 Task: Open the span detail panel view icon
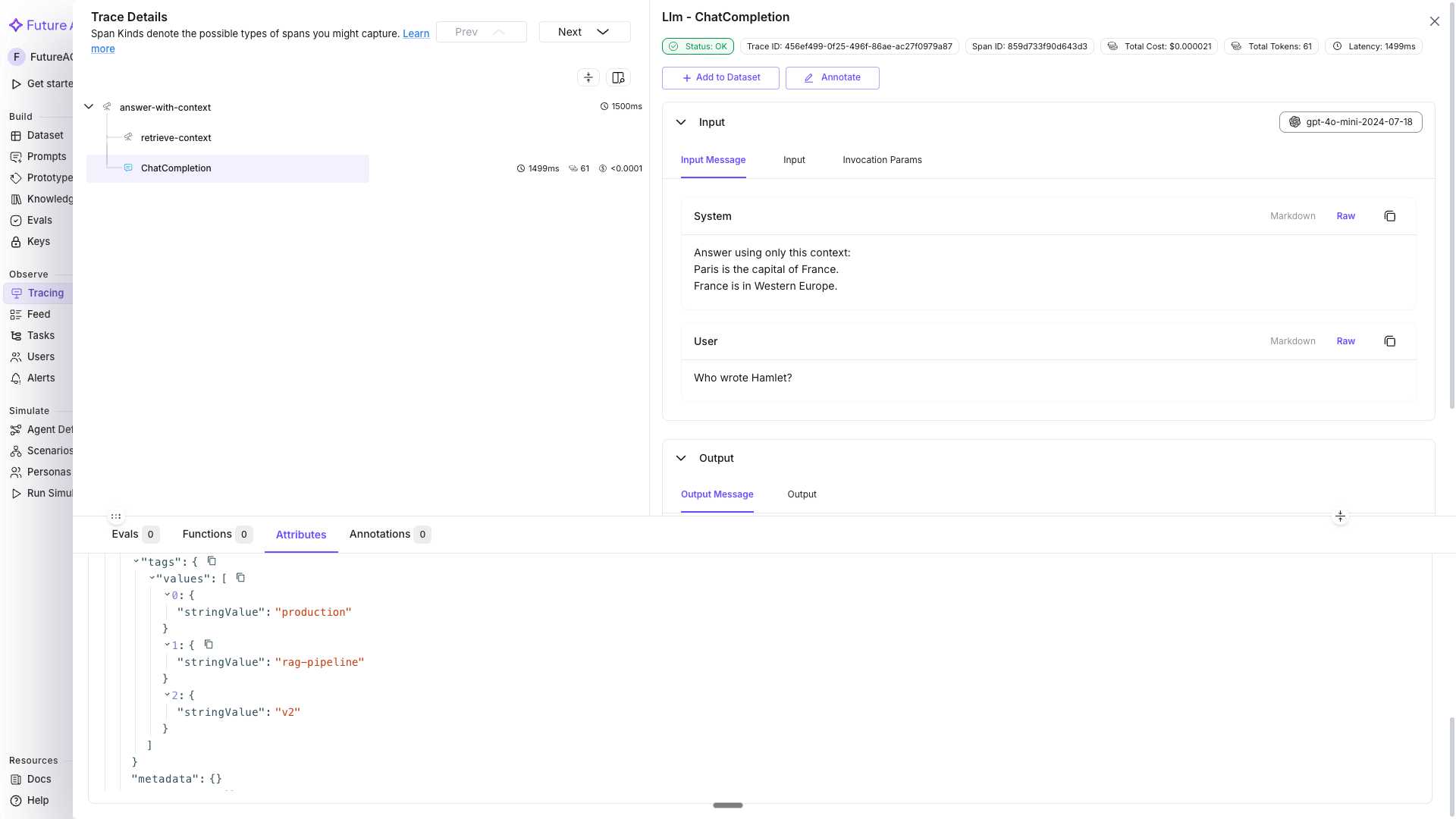pos(618,77)
